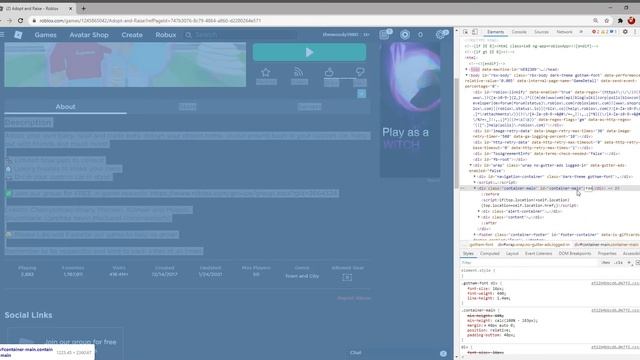Add new style rule plus button

coord(629,263)
